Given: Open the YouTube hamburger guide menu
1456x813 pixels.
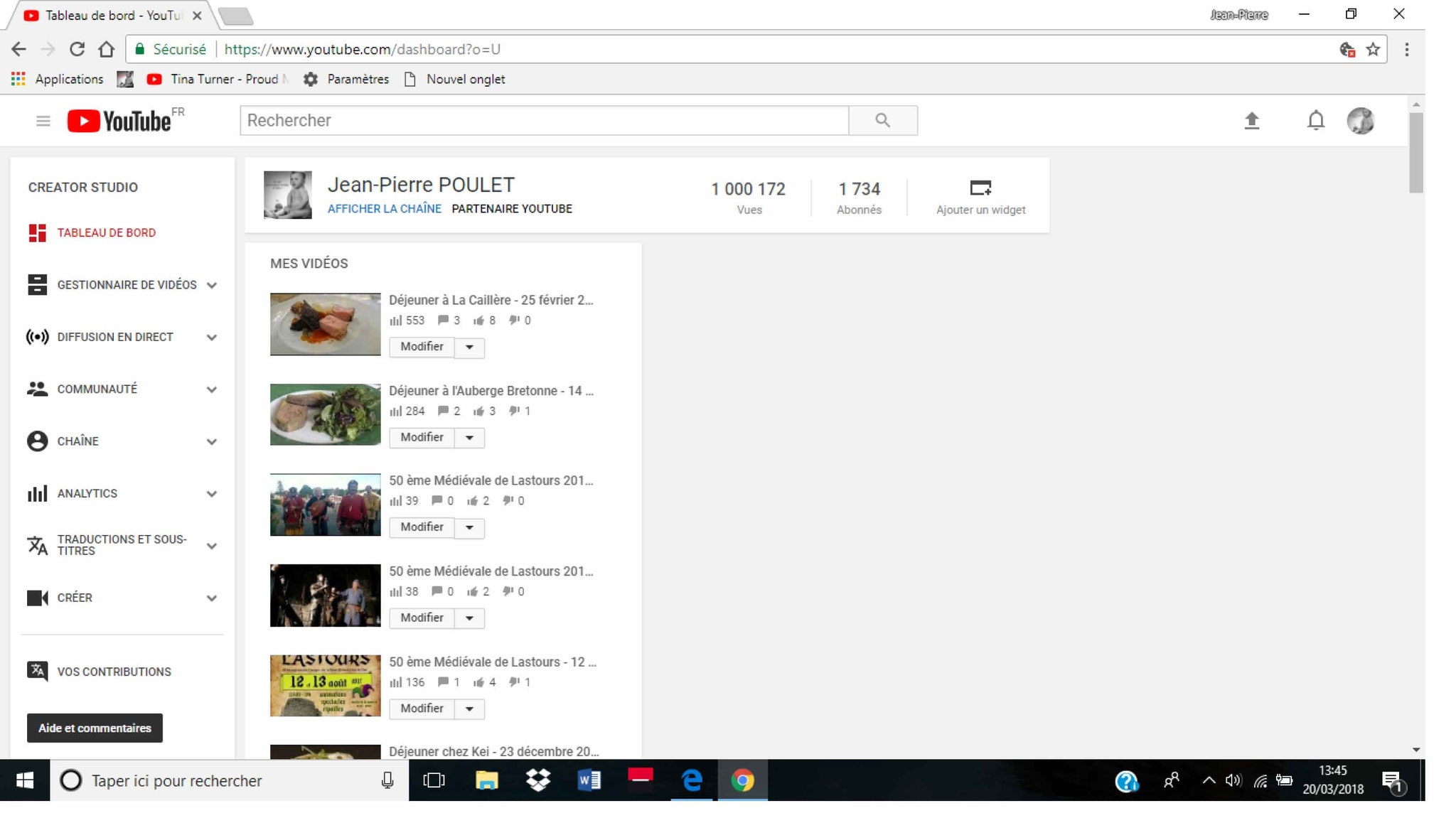Looking at the screenshot, I should tap(43, 121).
